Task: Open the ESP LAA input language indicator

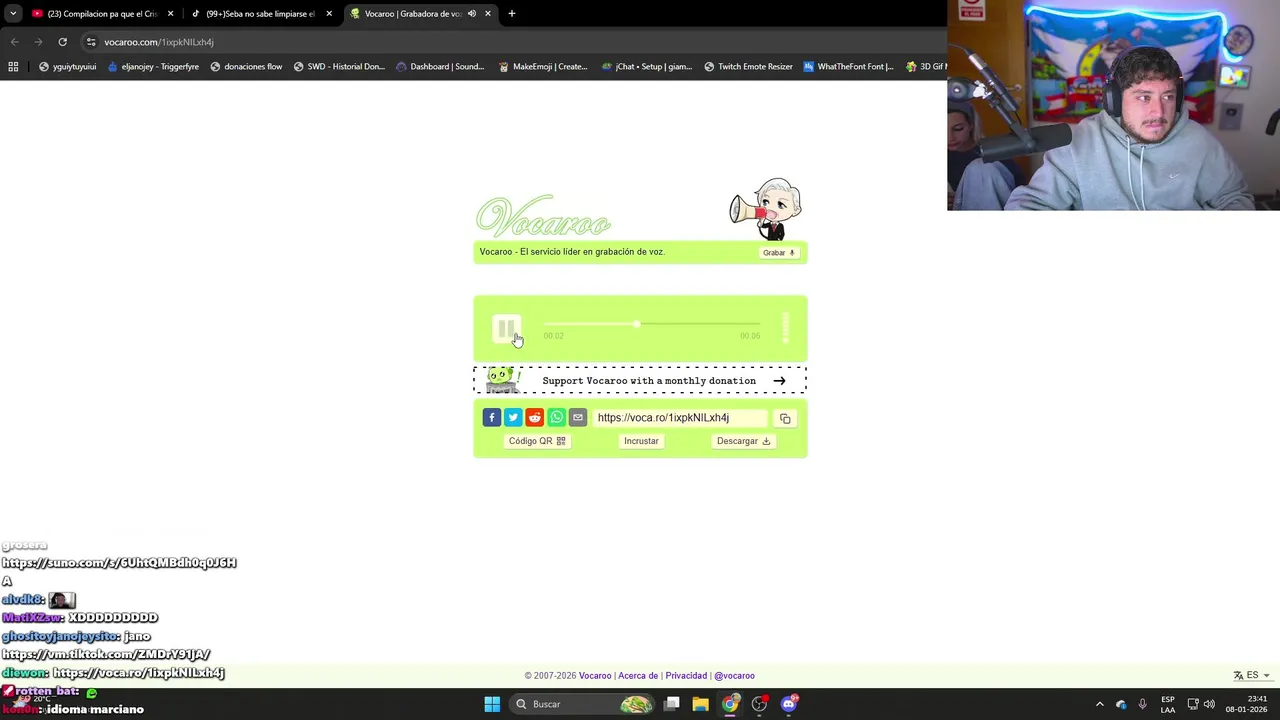Action: pos(1168,704)
